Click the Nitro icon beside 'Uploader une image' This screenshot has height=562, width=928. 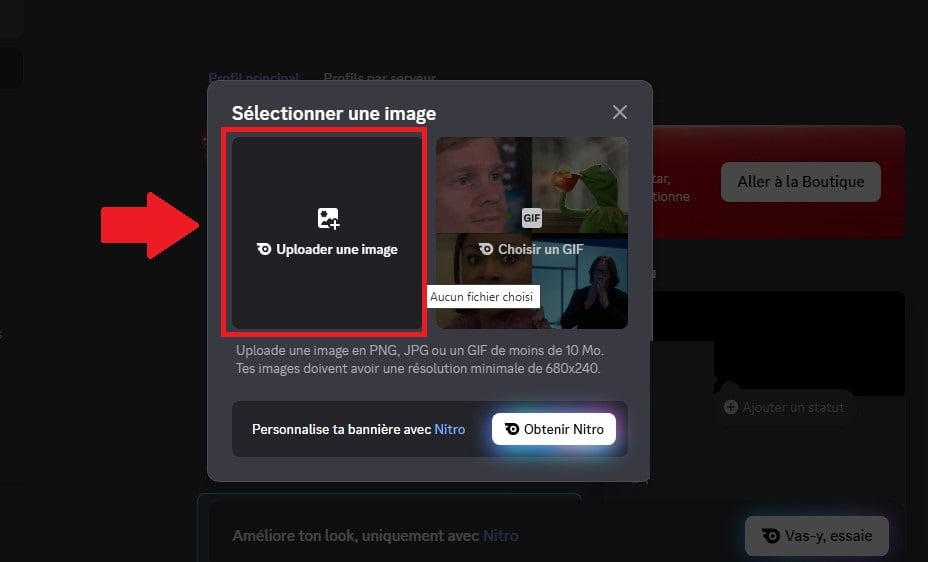tap(264, 249)
